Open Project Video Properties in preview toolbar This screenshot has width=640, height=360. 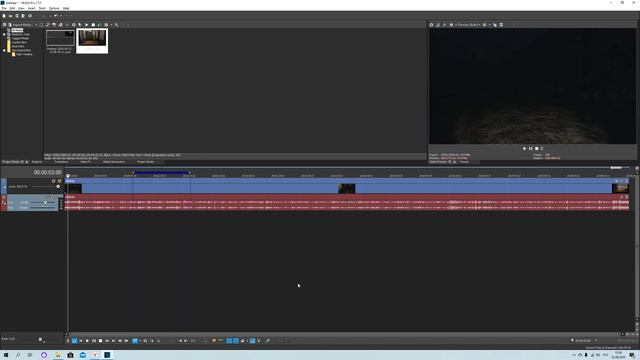click(431, 25)
